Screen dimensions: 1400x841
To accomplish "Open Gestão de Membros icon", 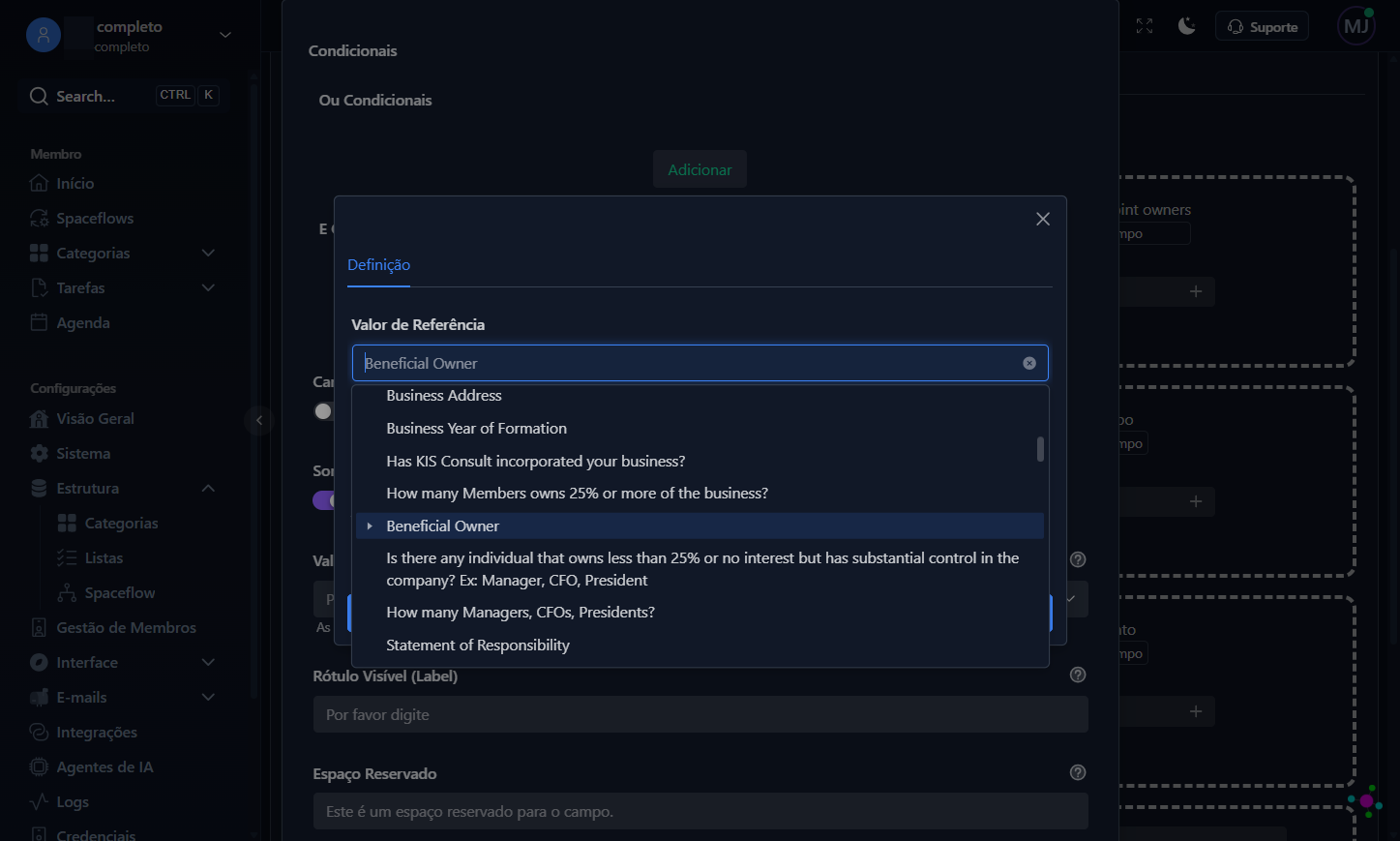I will click(x=39, y=627).
